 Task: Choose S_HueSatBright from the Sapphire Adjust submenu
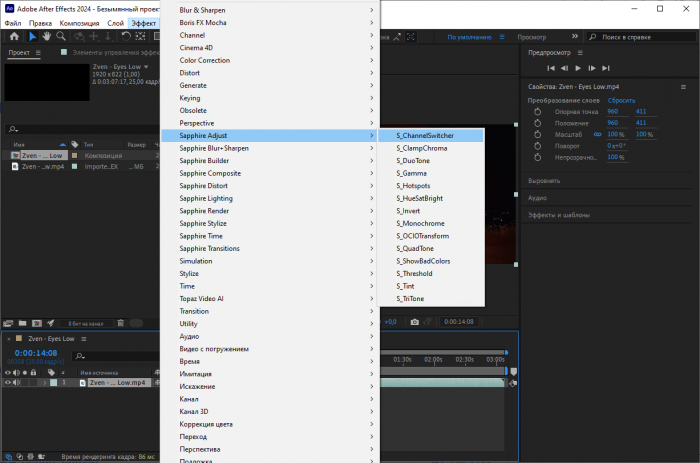point(421,198)
